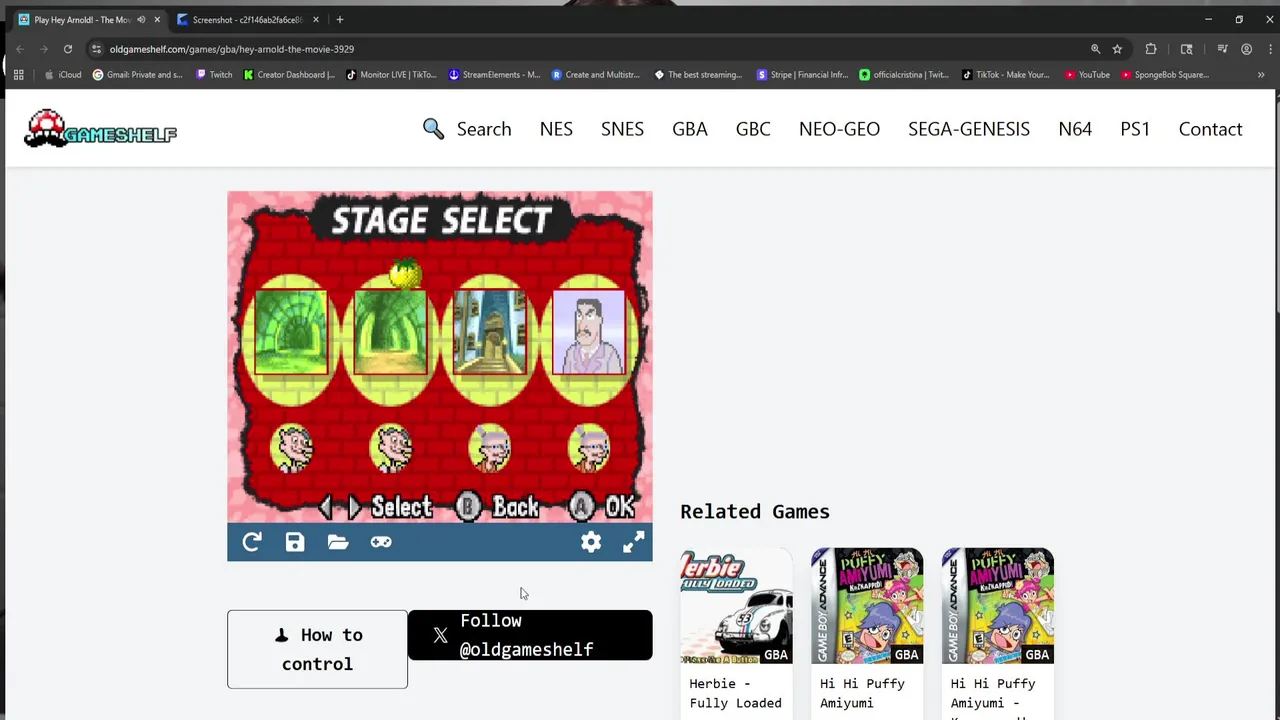This screenshot has width=1280, height=720.
Task: Click the emulator restart icon
Action: coord(252,542)
